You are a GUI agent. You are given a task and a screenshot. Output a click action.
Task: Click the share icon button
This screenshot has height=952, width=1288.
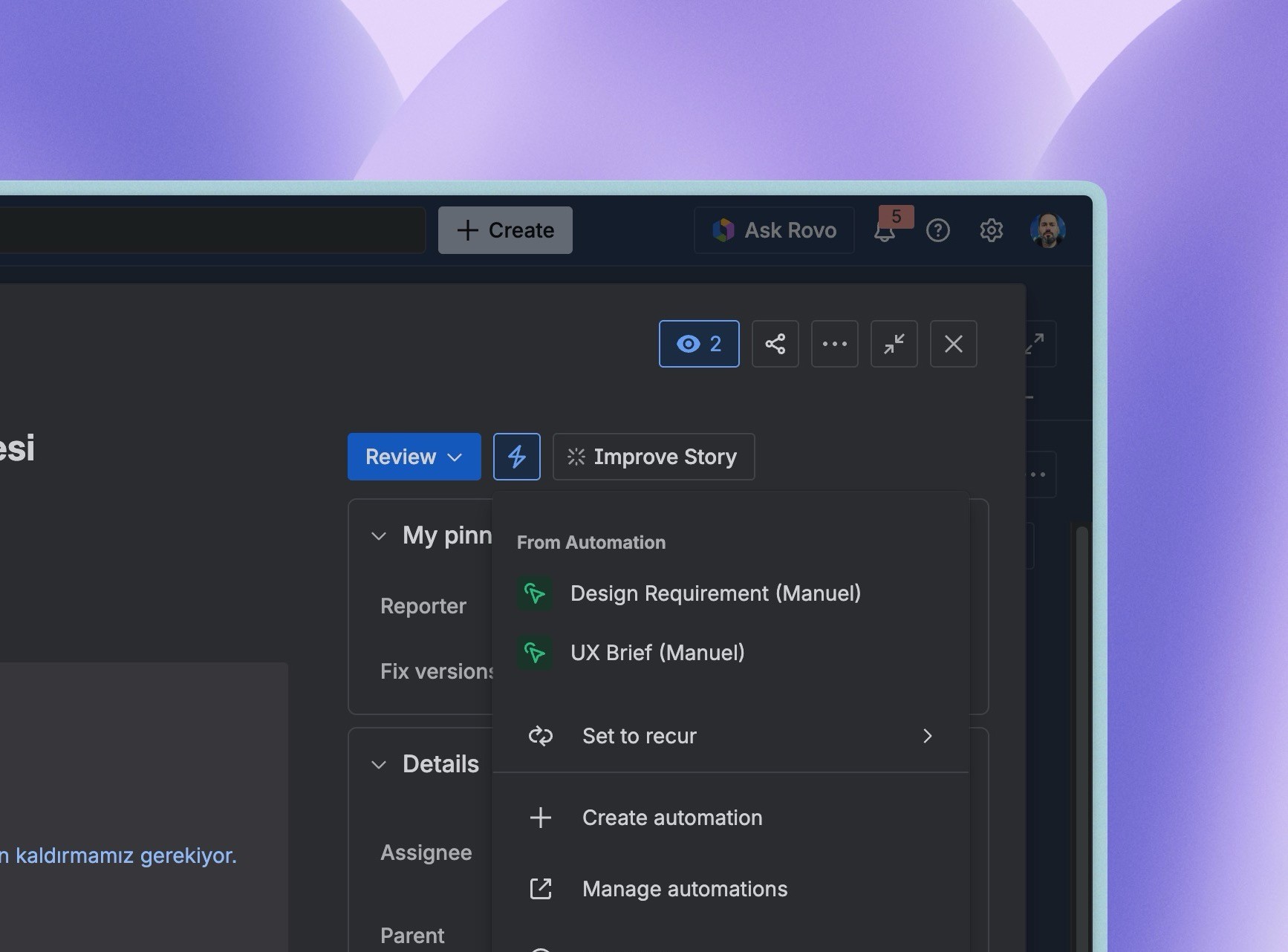tap(775, 344)
